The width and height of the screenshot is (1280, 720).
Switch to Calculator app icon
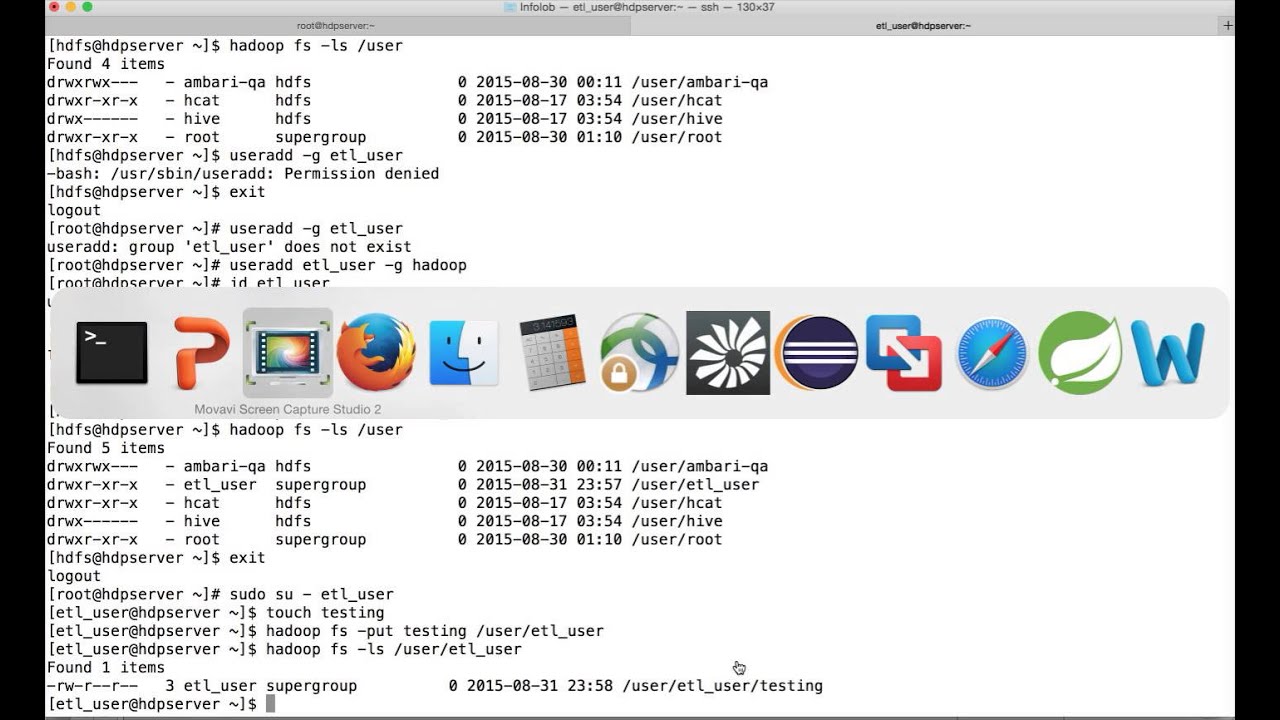click(552, 353)
